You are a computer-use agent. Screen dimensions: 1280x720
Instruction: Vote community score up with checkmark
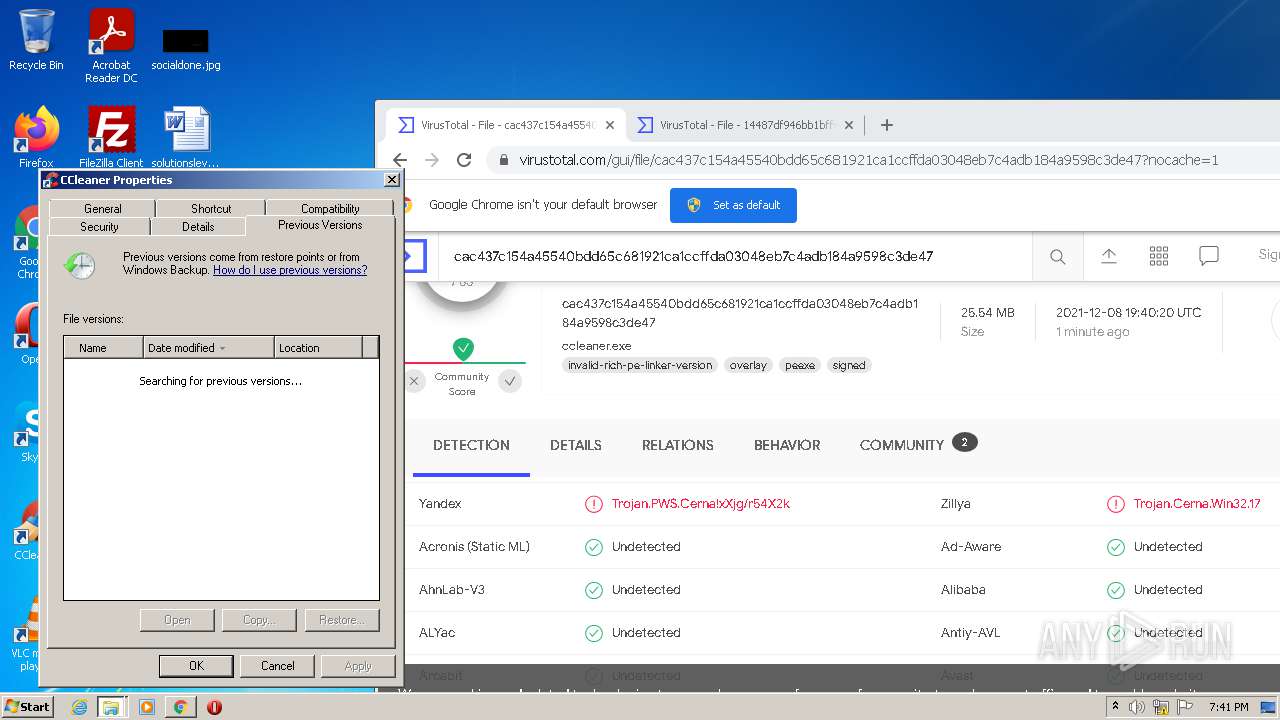pos(510,381)
